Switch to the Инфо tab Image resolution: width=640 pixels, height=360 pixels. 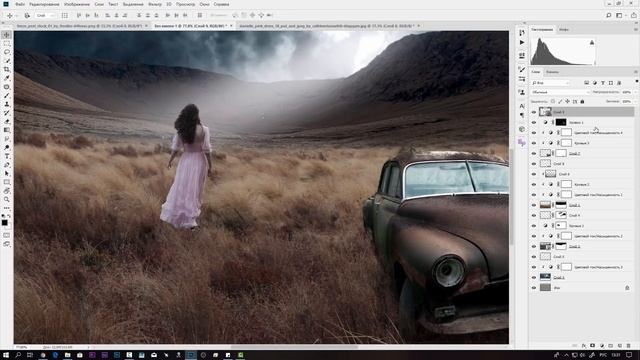pyautogui.click(x=564, y=29)
